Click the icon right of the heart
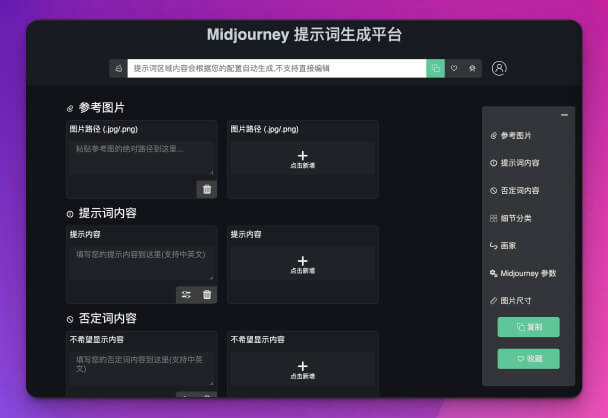Image resolution: width=608 pixels, height=418 pixels. [472, 68]
